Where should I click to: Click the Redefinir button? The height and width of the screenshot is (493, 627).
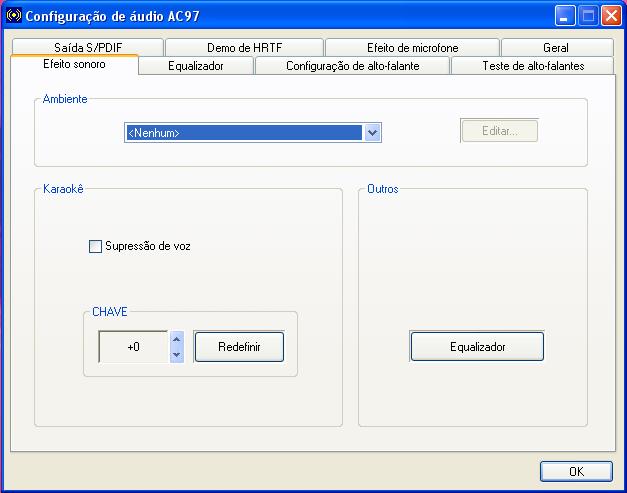coord(239,347)
